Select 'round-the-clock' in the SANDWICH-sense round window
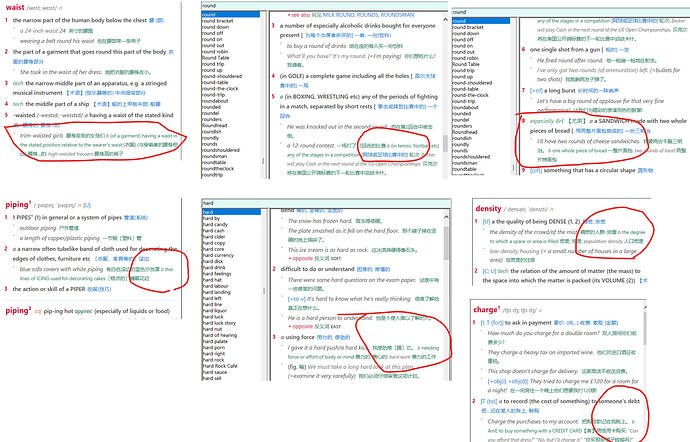690x442 pixels. (470, 95)
